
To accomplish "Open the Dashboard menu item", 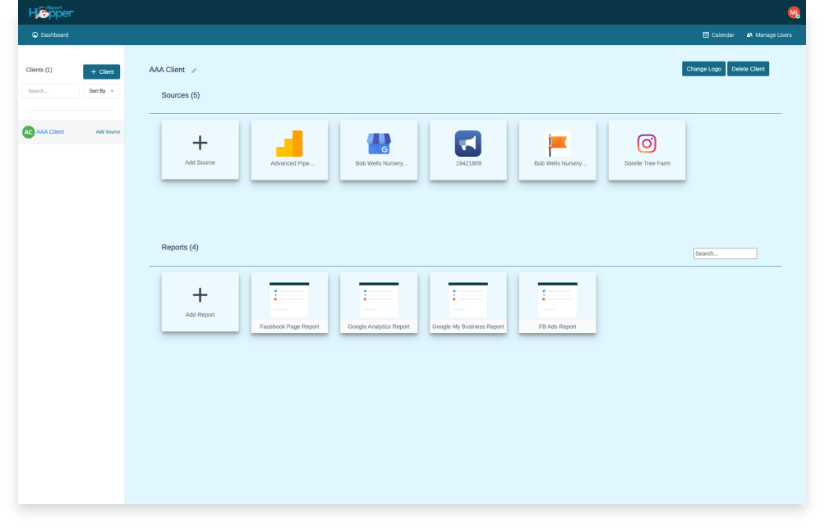I will click(50, 35).
